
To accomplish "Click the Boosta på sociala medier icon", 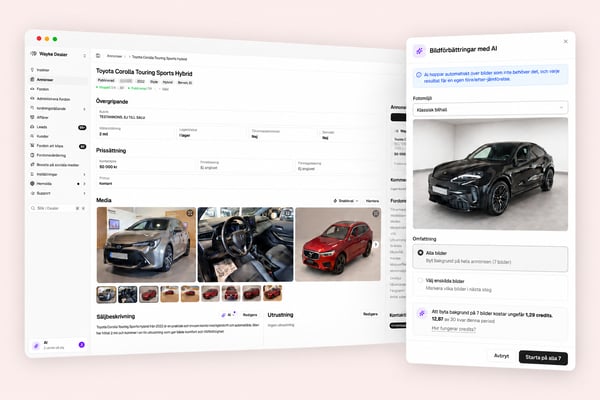I will [x=32, y=165].
